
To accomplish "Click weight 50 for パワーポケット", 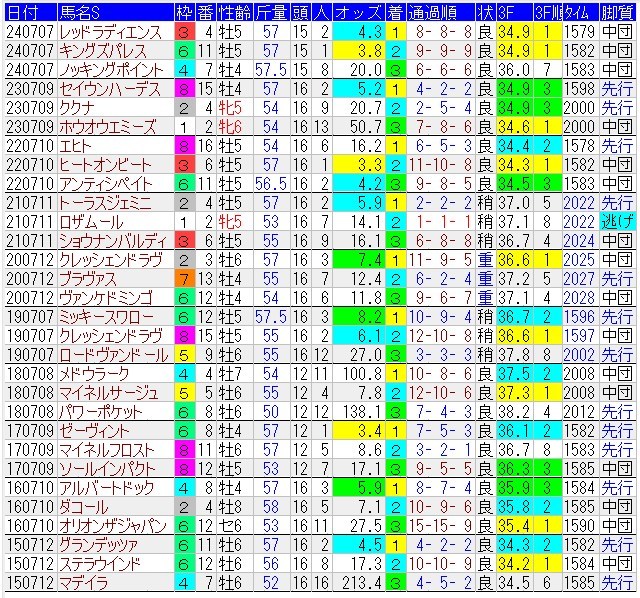I will (x=271, y=412).
